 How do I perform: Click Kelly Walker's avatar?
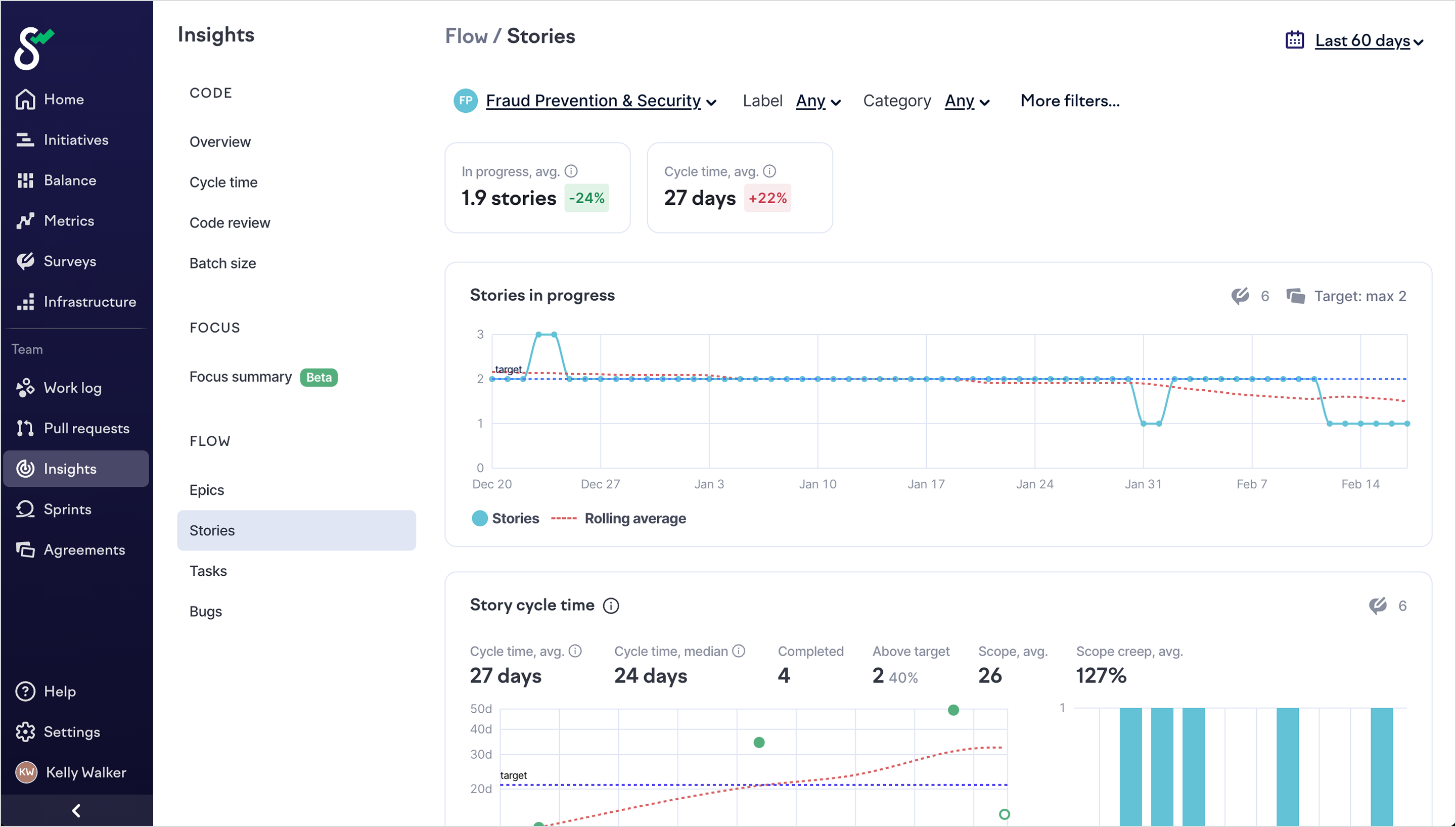26,772
